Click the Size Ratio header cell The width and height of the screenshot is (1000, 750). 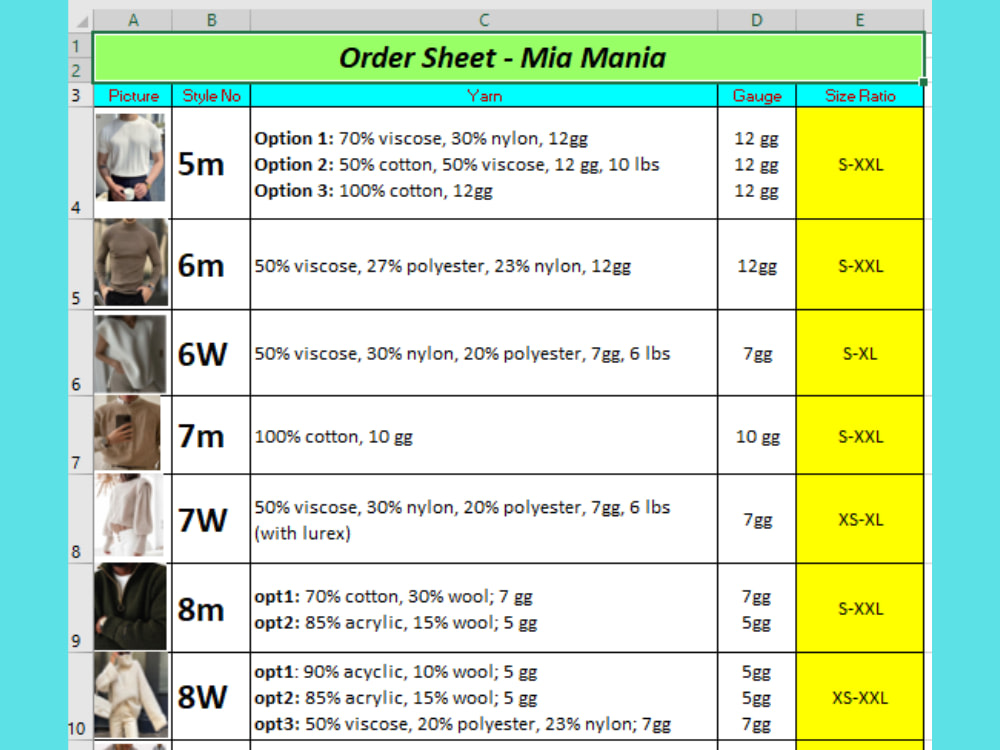point(860,96)
